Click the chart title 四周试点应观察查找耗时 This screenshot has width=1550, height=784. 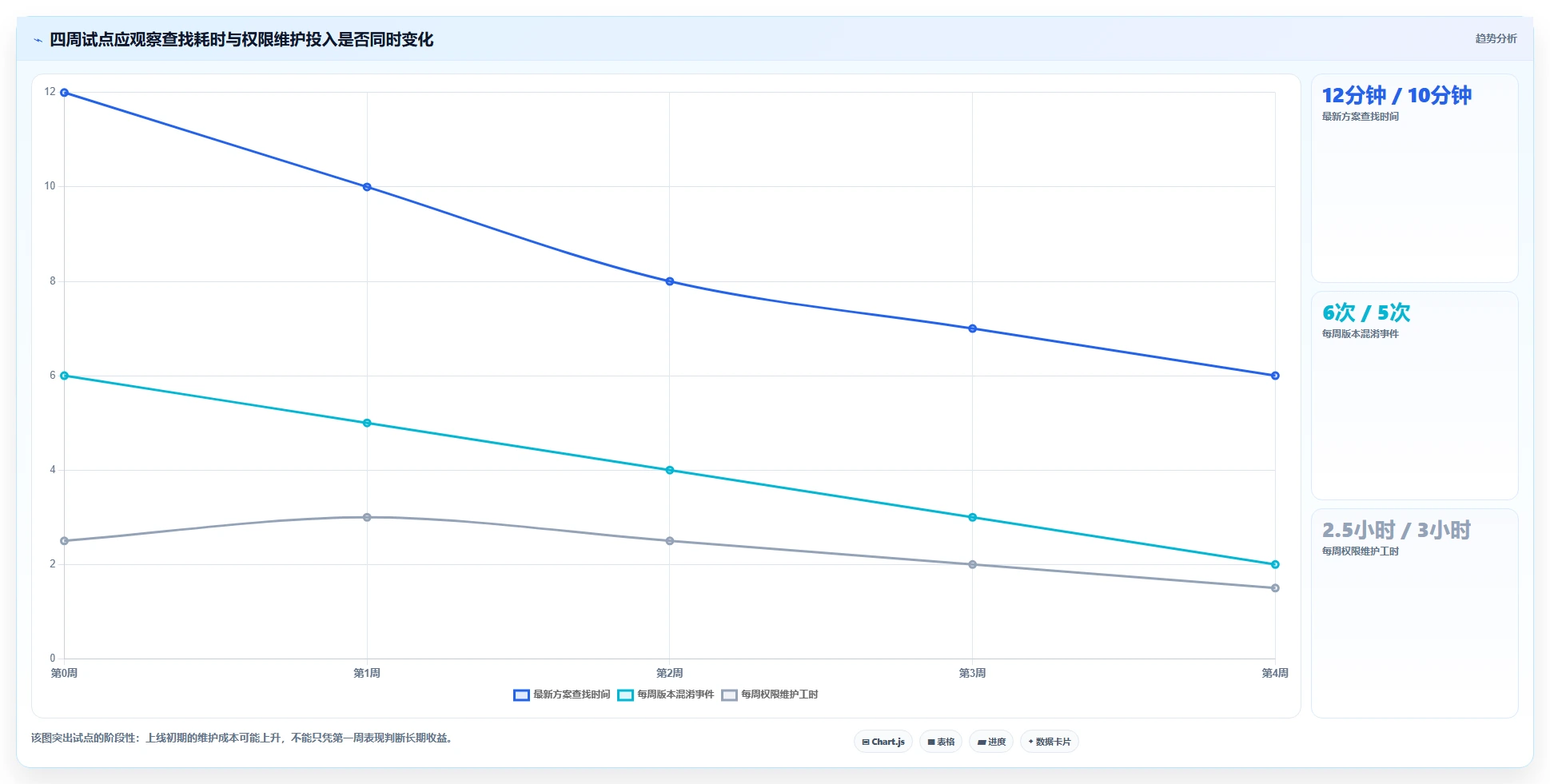point(241,40)
